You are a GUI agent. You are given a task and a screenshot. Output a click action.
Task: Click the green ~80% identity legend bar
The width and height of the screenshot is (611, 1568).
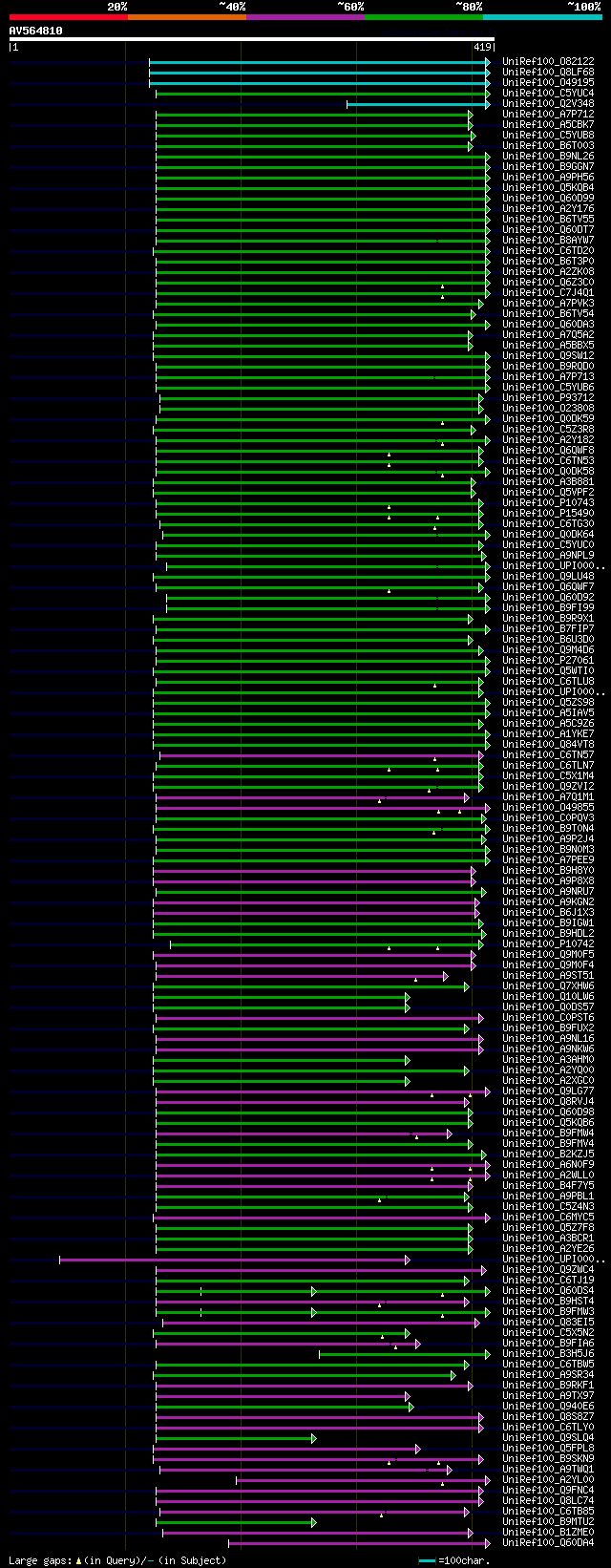[x=423, y=16]
